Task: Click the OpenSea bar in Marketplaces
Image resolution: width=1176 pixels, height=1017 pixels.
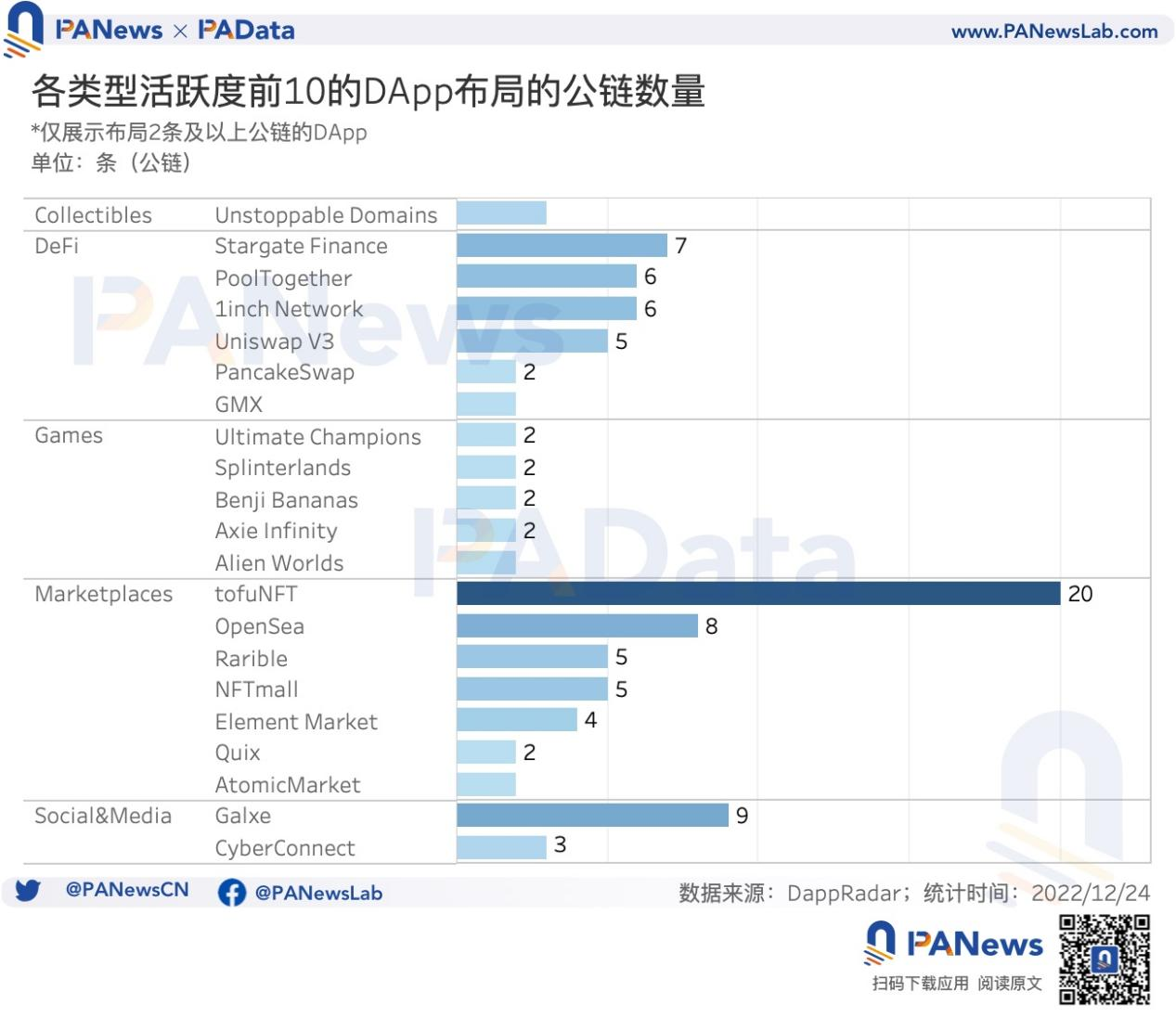Action: (x=575, y=626)
